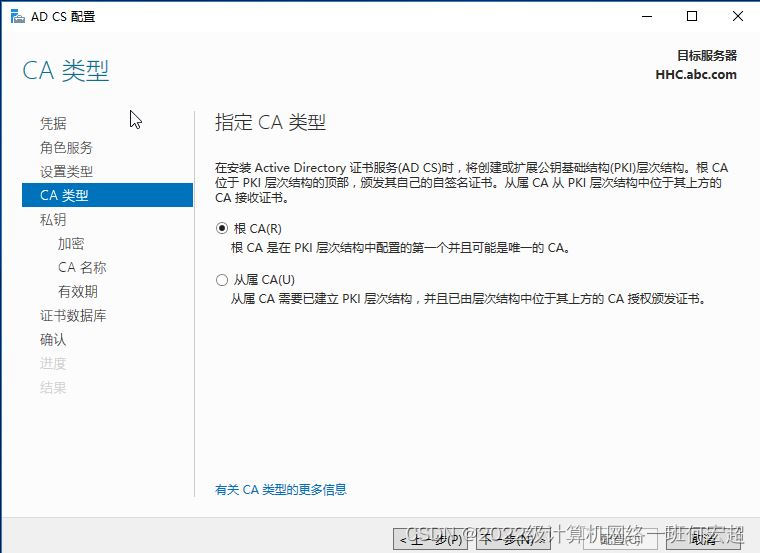
Task: Click the 指定 CA 类型 heading
Action: (270, 122)
